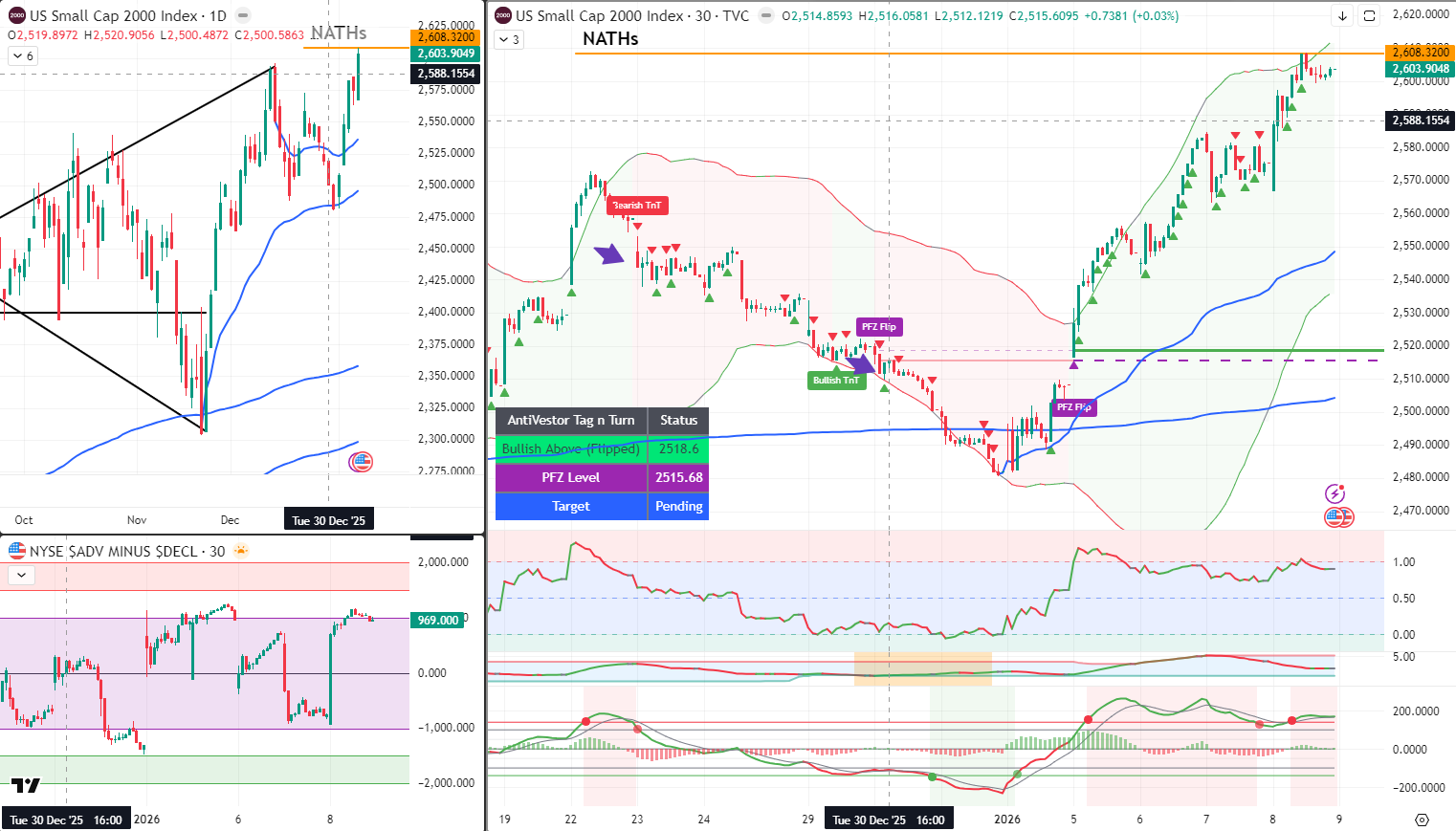Expand the 6 indicators legend on the daily chart
The image size is (1456, 831).
(x=22, y=56)
